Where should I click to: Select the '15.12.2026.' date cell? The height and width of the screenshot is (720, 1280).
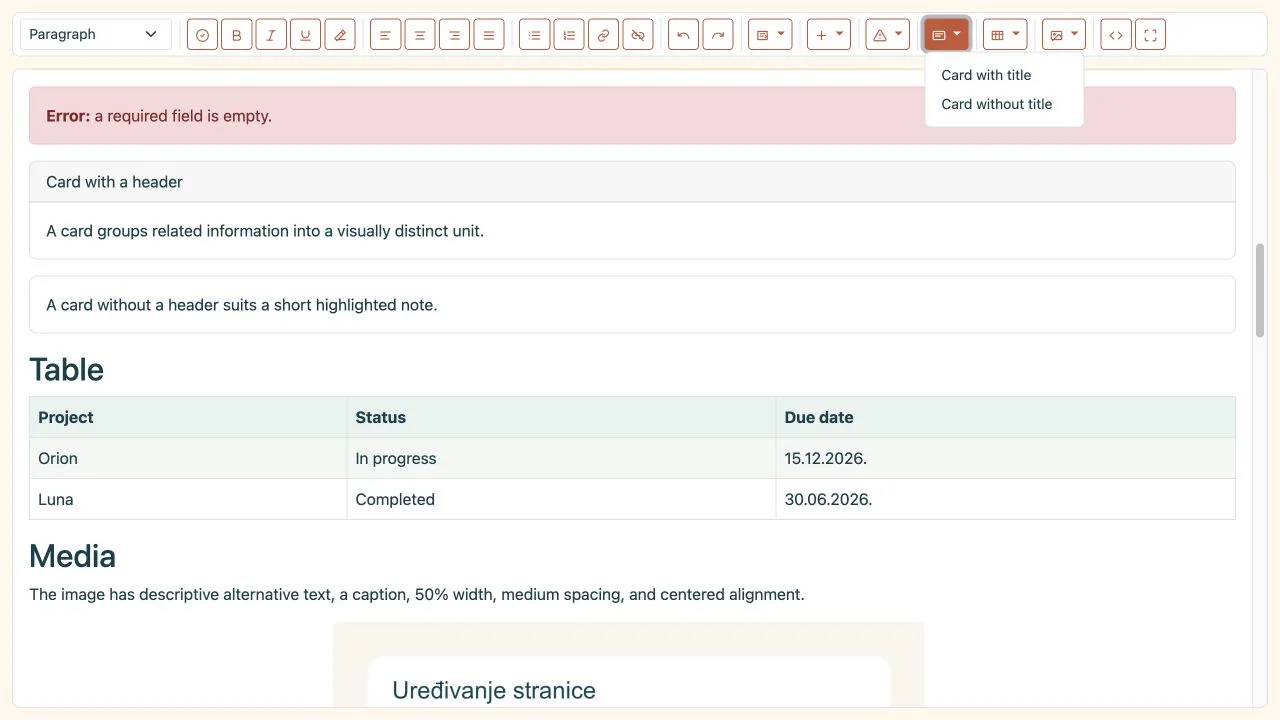[x=1005, y=458]
